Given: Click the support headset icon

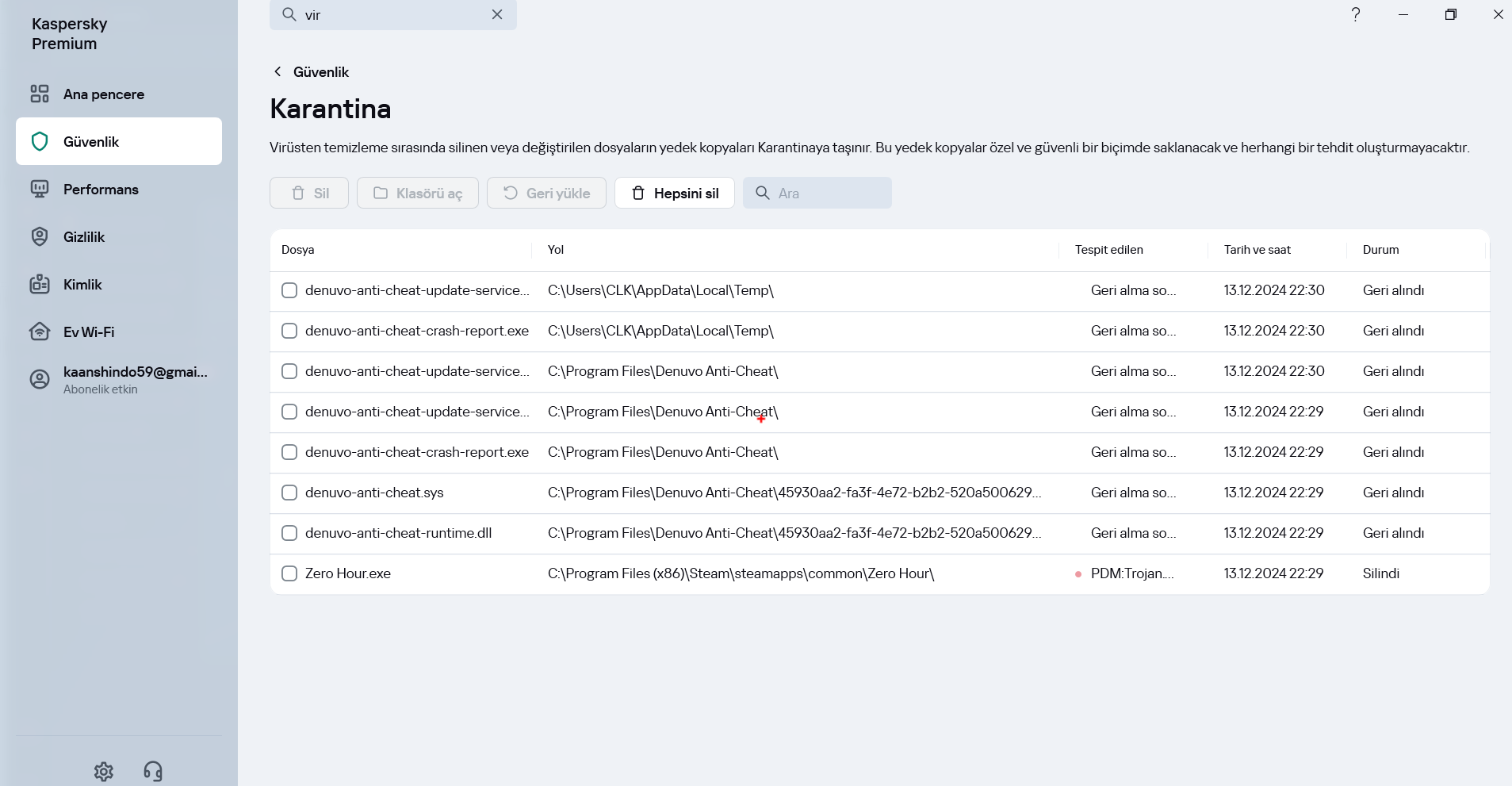Looking at the screenshot, I should tap(153, 771).
